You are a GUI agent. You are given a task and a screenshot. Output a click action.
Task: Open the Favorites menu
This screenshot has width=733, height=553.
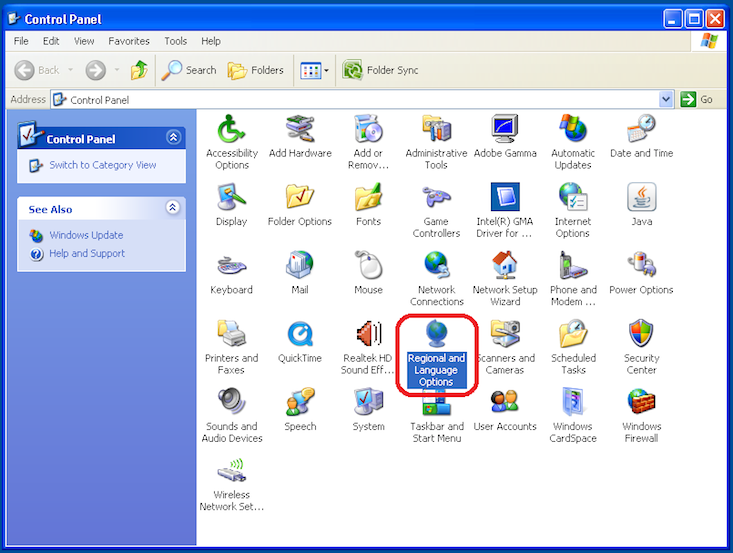click(129, 41)
